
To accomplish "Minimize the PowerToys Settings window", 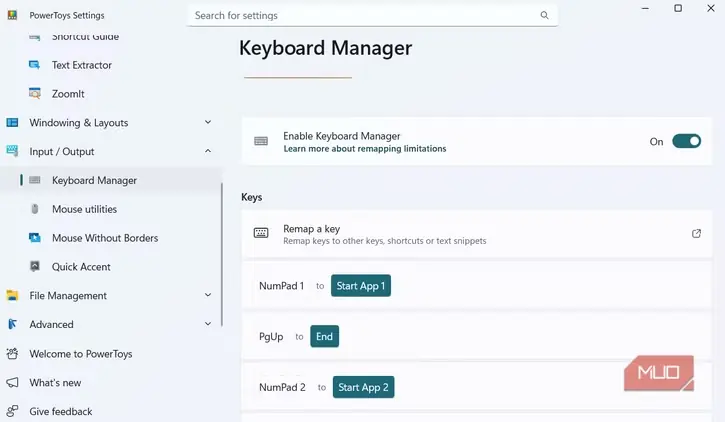I will (645, 8).
